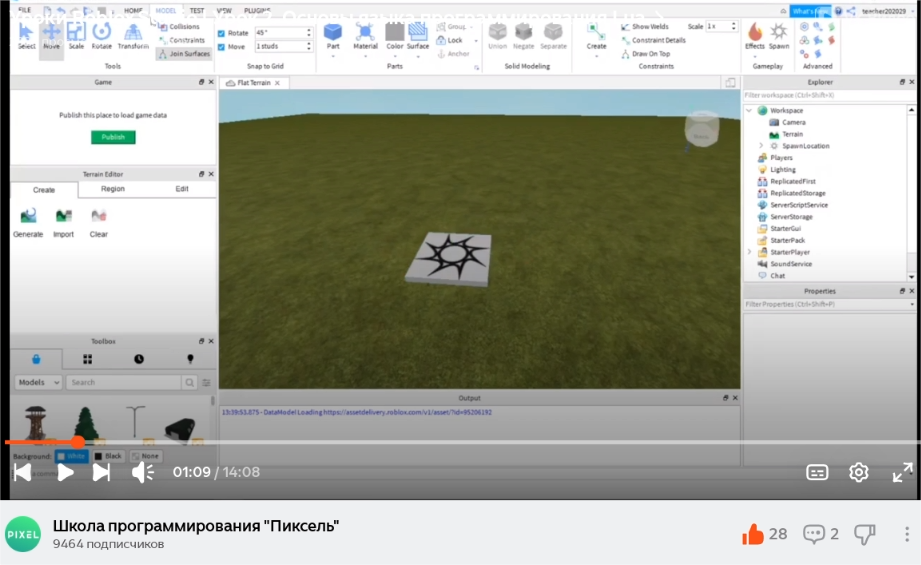Open Toolbox creations lightbulb tab
The image size is (921, 565).
pos(190,359)
